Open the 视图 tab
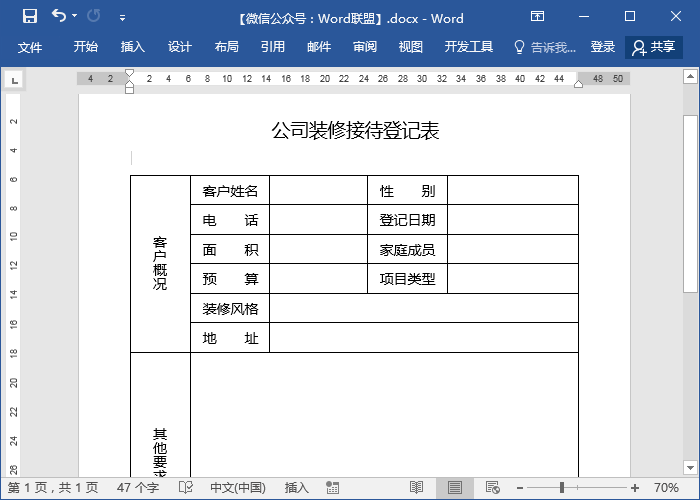 point(411,47)
